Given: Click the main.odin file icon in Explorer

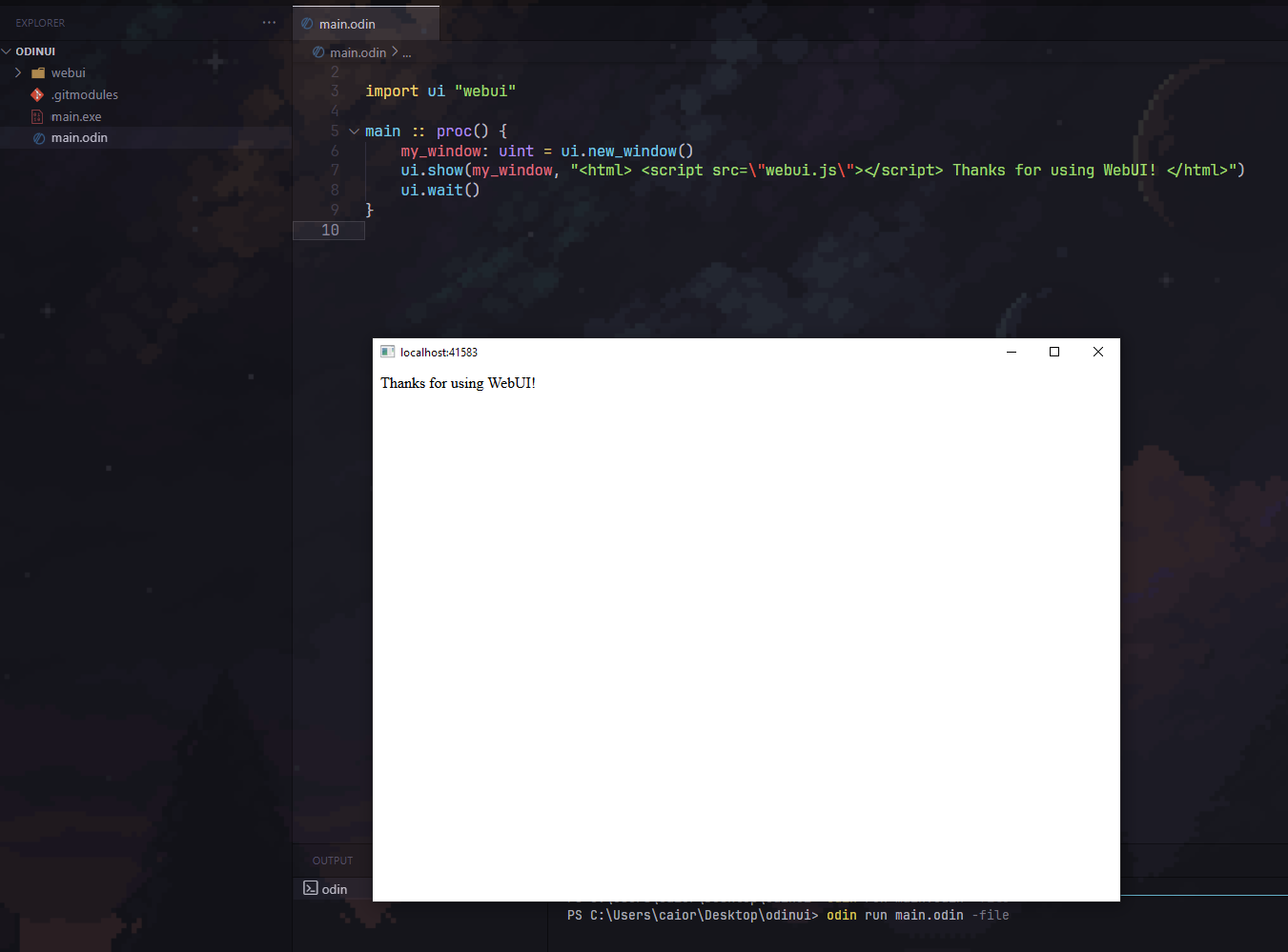Looking at the screenshot, I should click(x=39, y=138).
